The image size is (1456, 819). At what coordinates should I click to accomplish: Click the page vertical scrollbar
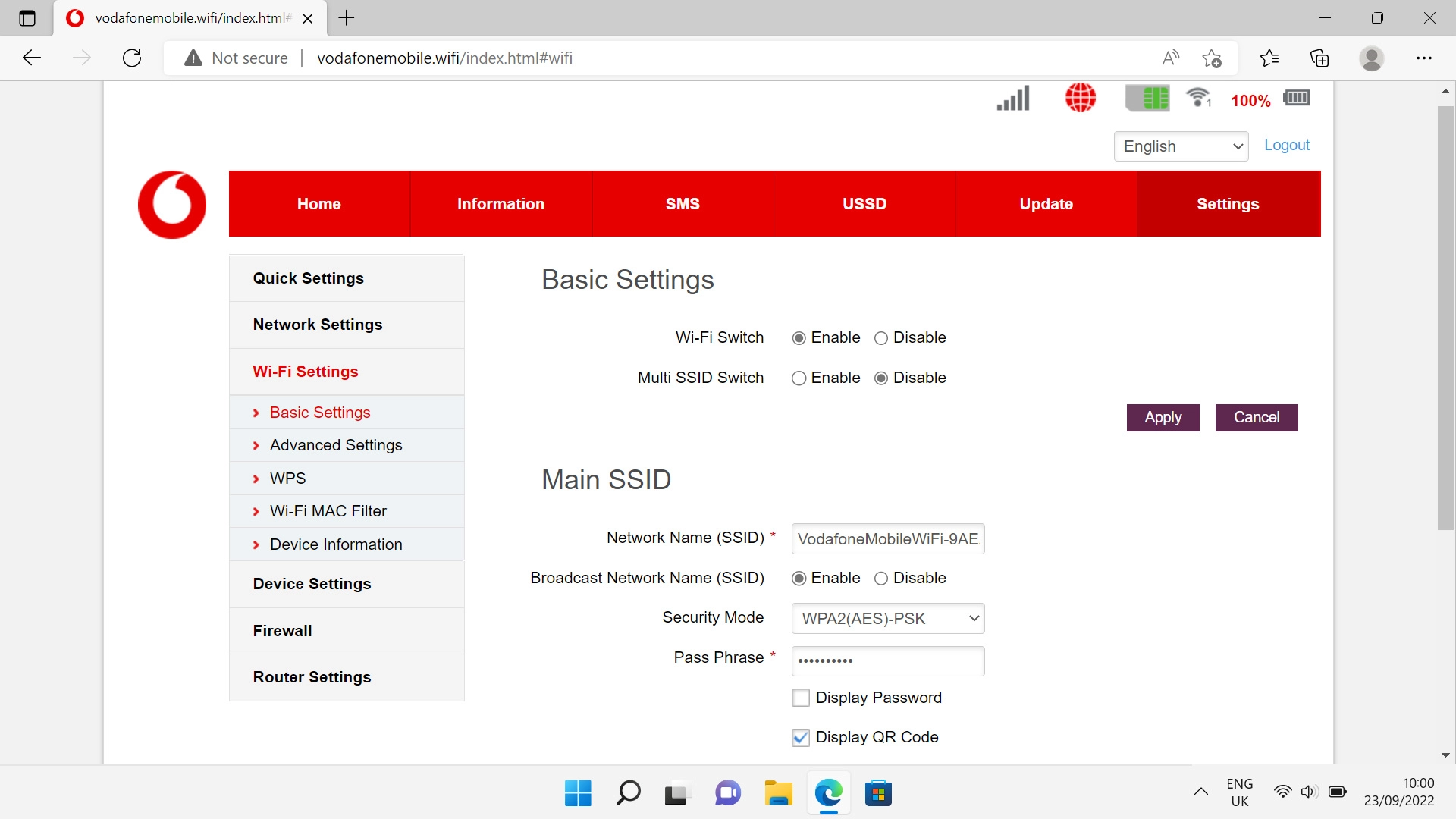pyautogui.click(x=1445, y=318)
